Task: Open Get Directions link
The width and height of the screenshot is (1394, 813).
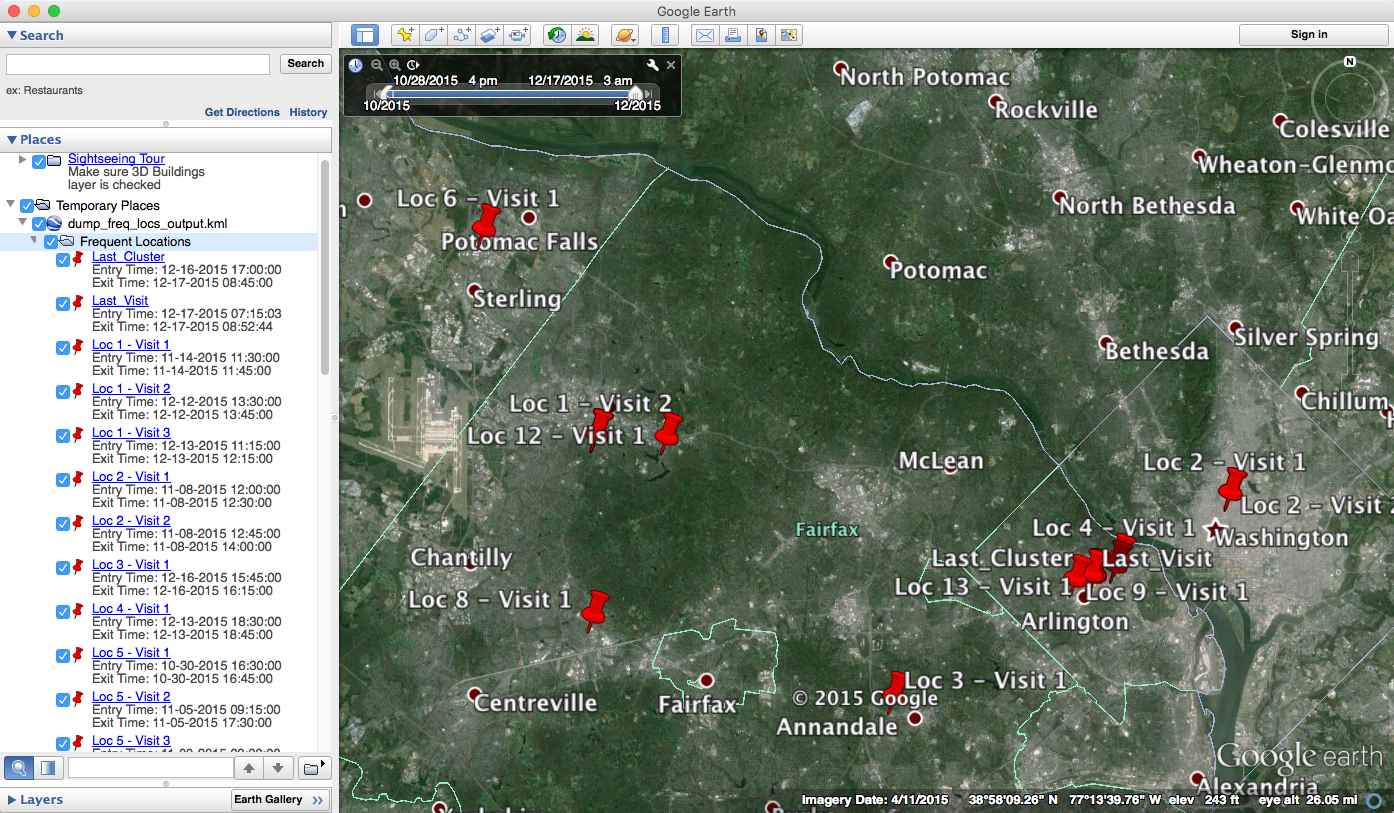Action: point(242,112)
